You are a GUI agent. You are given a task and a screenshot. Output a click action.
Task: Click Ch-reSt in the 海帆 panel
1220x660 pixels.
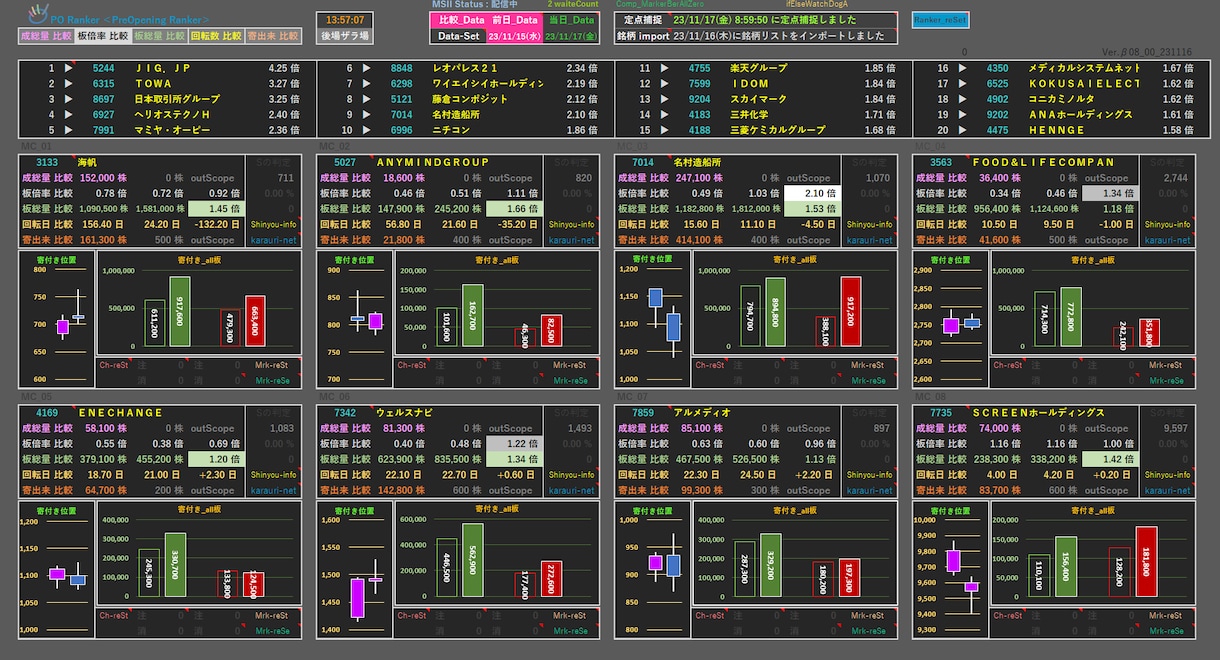click(115, 365)
